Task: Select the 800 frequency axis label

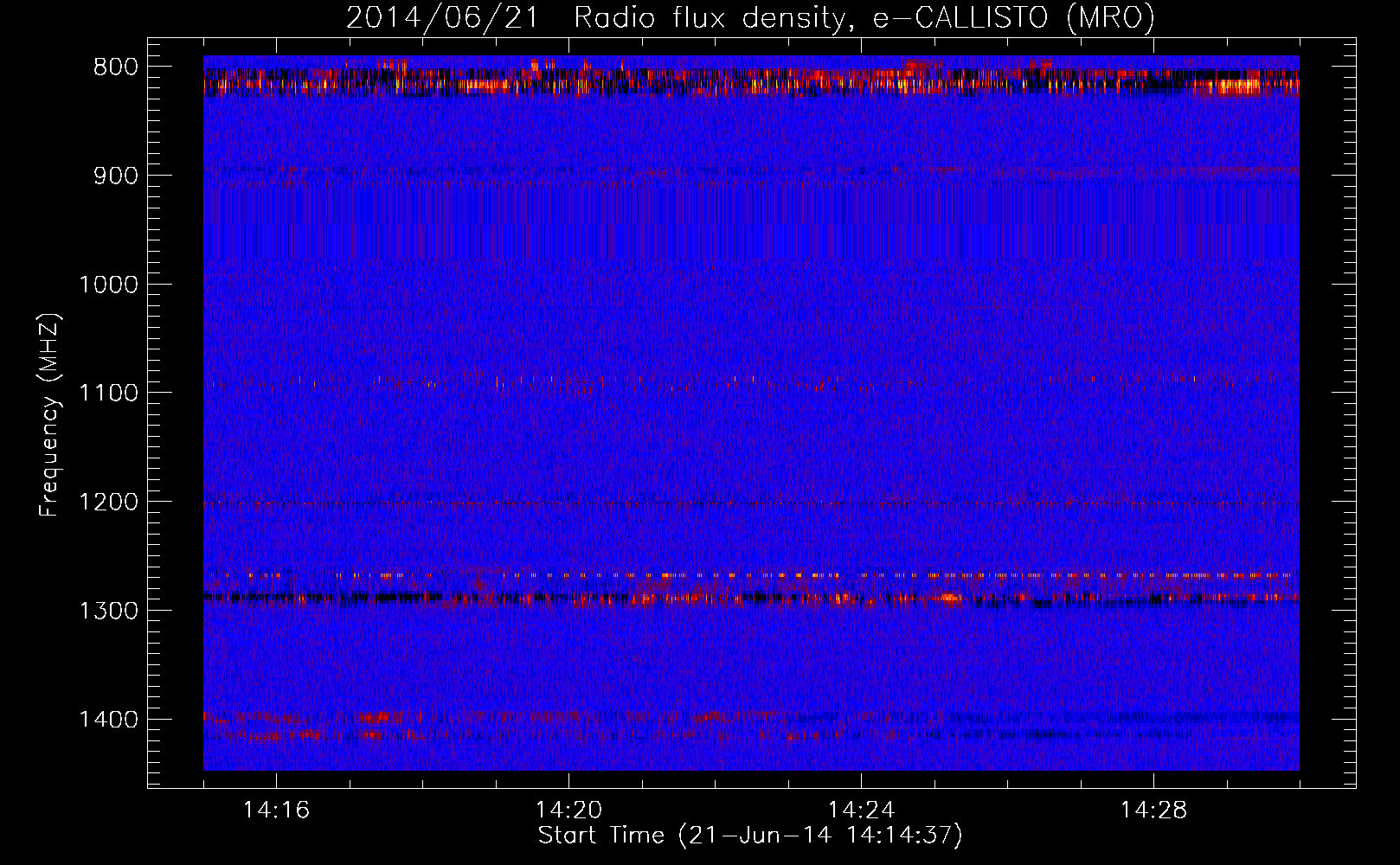Action: 116,67
